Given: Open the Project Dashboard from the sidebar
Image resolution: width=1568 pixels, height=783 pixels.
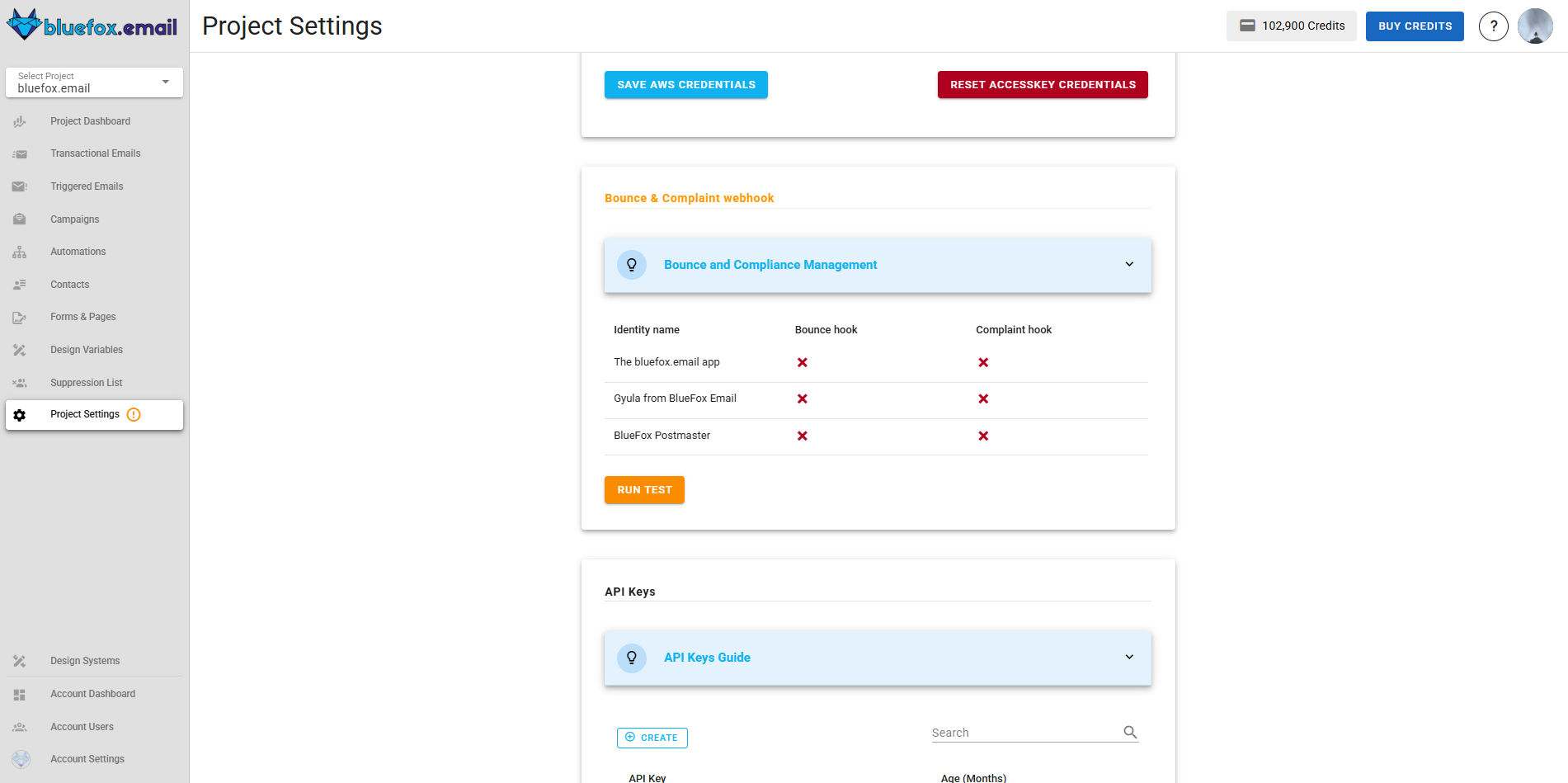Looking at the screenshot, I should (x=90, y=120).
